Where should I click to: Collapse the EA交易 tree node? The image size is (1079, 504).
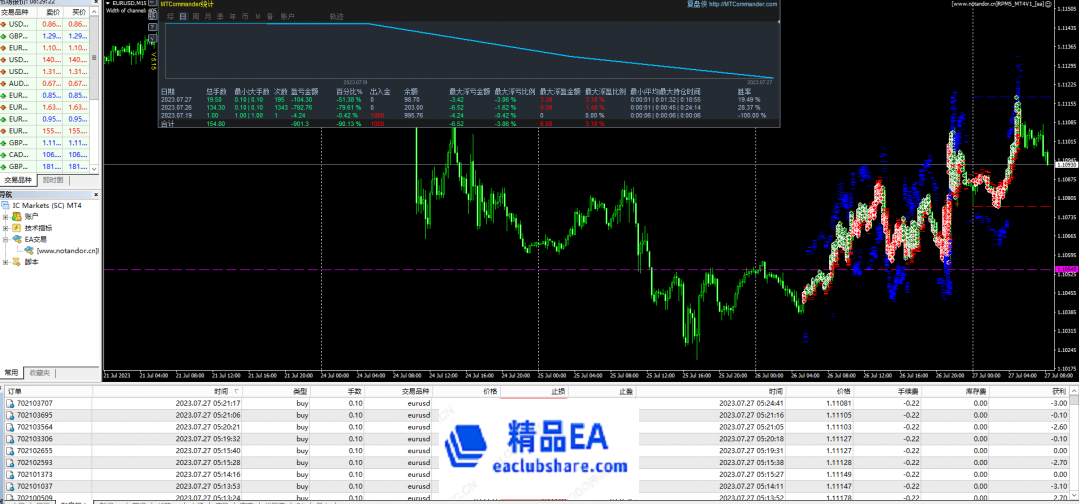click(6, 239)
